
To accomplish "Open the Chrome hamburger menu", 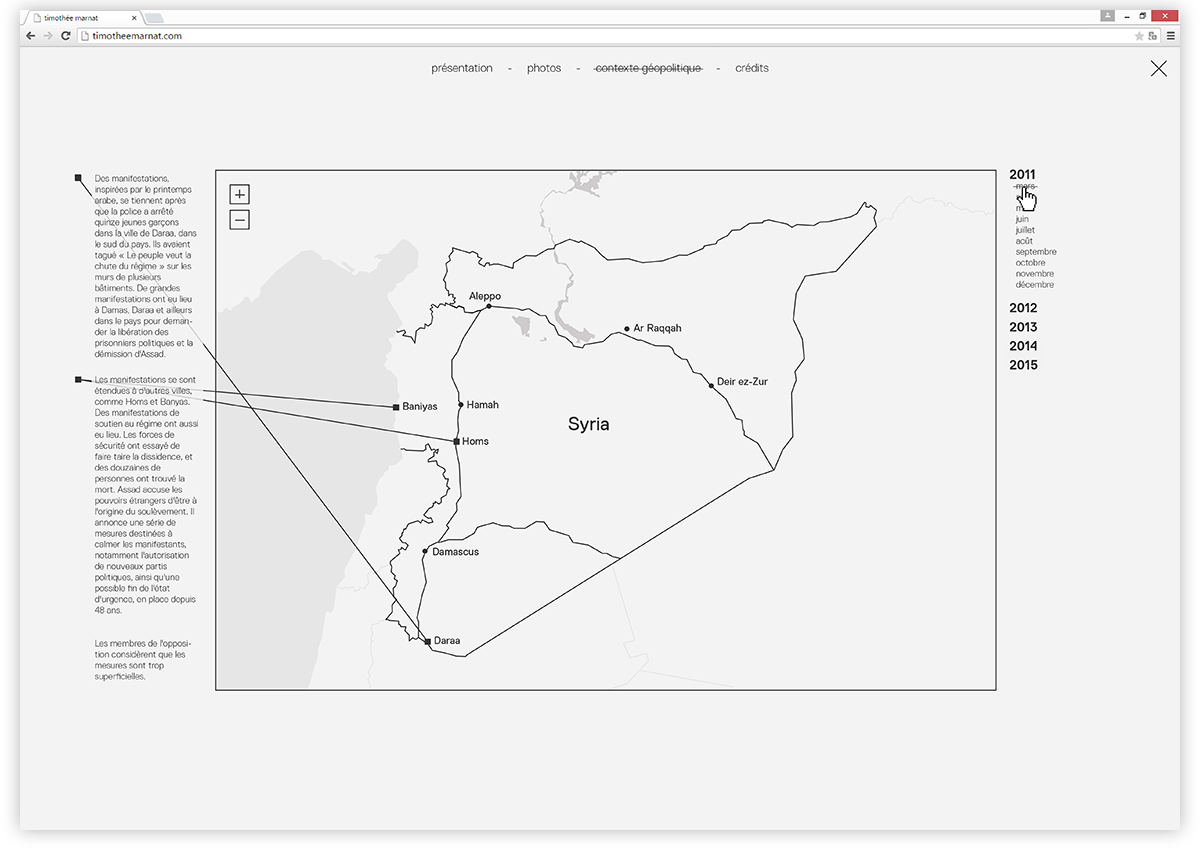I will pos(1170,36).
